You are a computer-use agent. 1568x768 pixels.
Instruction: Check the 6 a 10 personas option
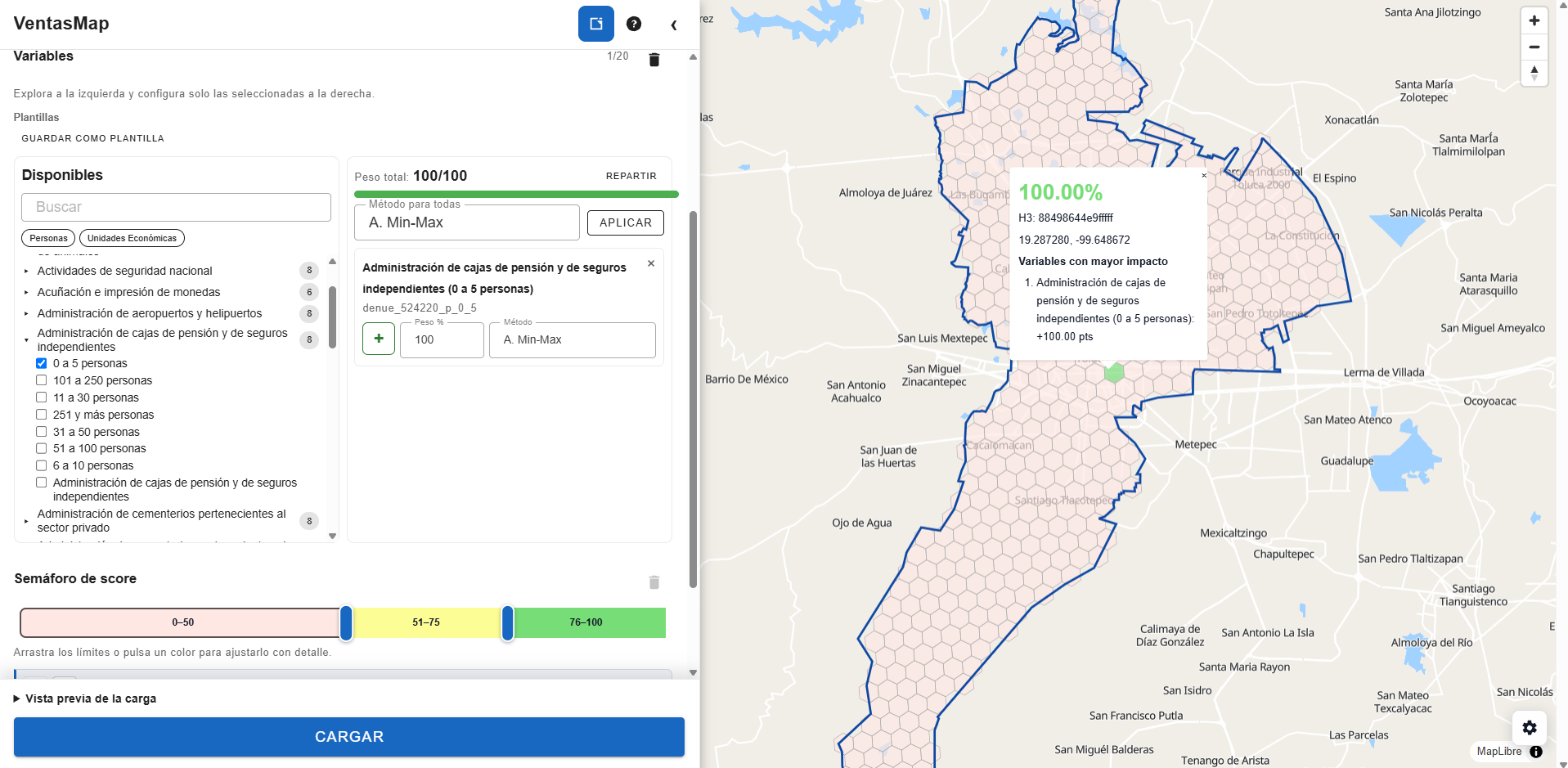[x=42, y=465]
